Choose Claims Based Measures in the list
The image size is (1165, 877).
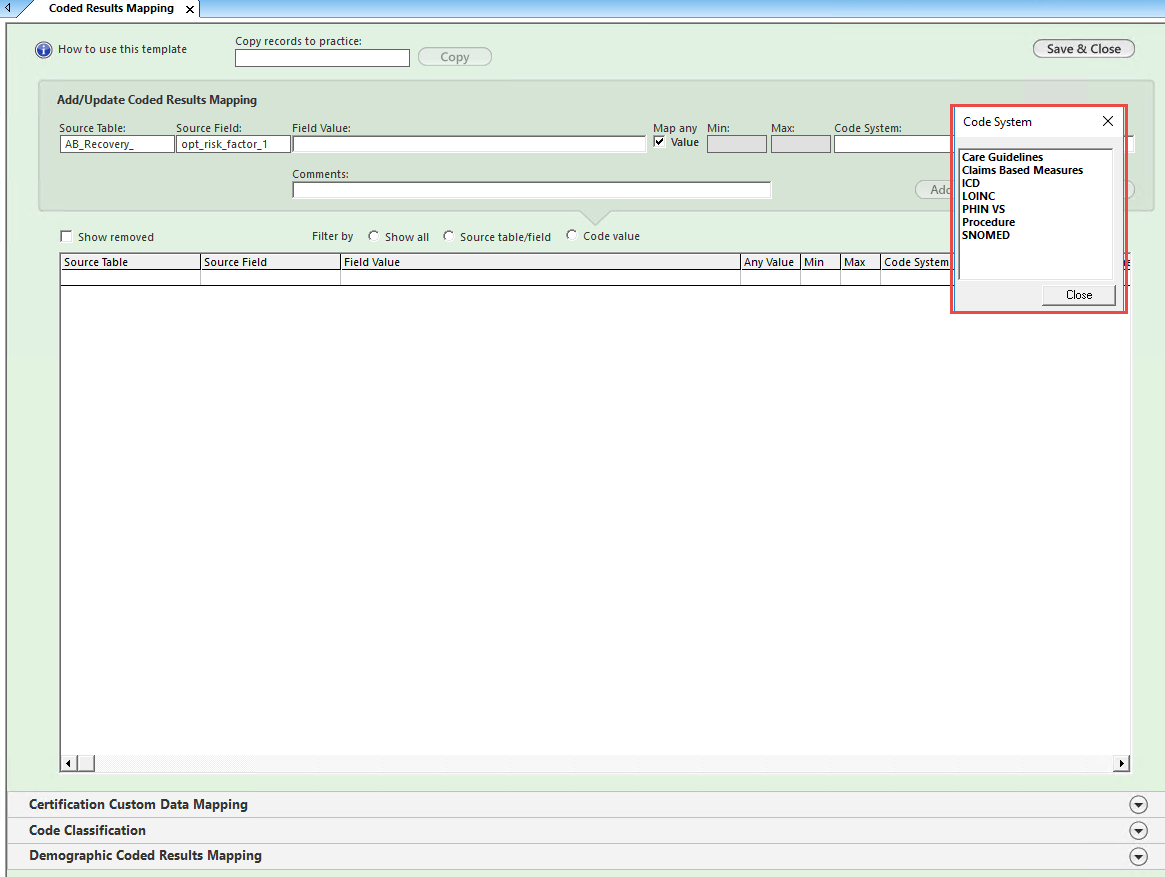(1022, 170)
